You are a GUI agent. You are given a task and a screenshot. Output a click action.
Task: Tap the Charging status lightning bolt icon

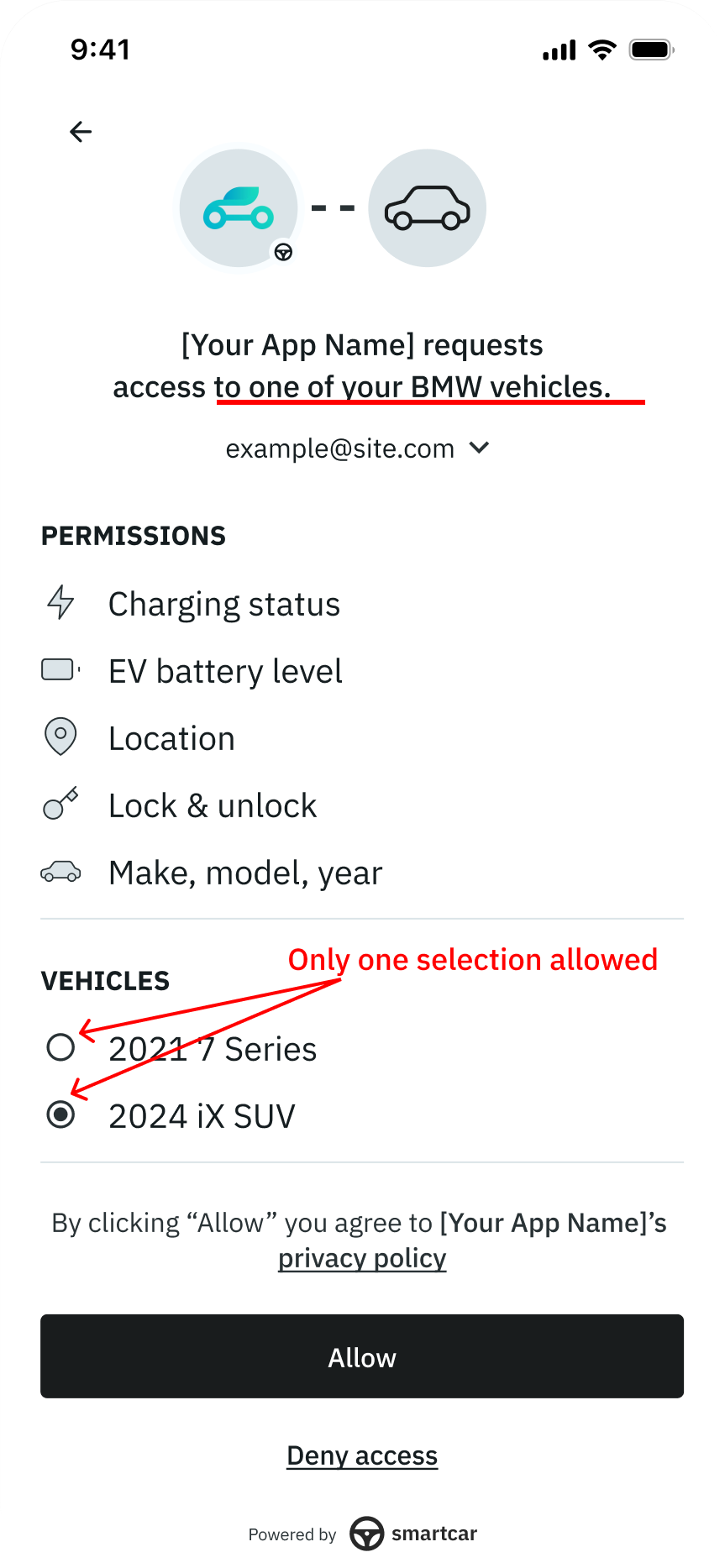60,603
